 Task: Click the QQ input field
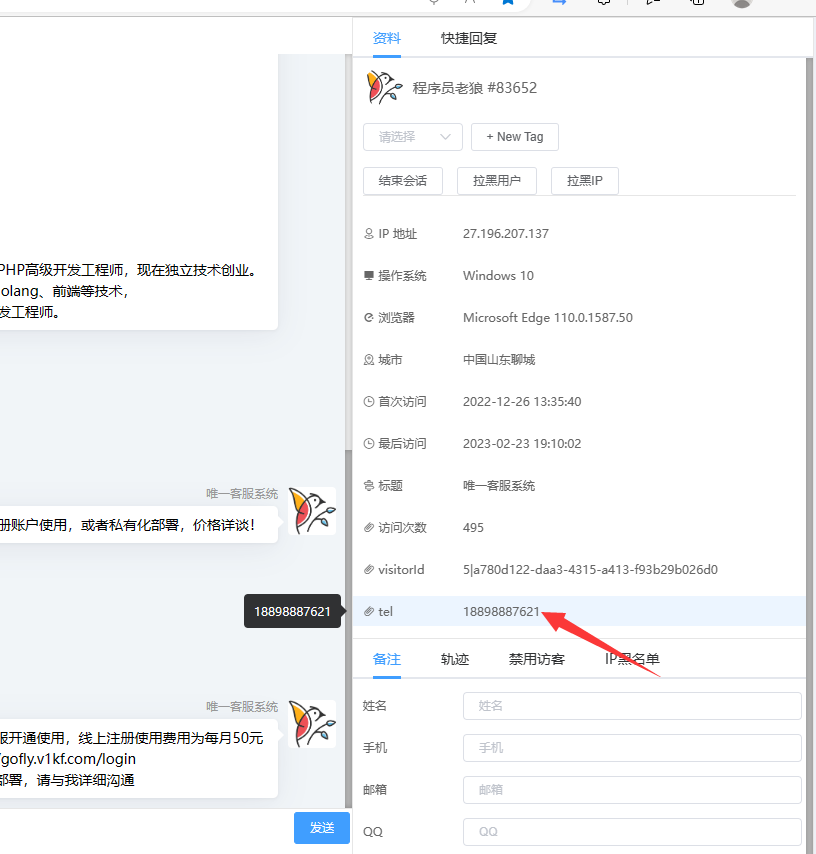(631, 831)
